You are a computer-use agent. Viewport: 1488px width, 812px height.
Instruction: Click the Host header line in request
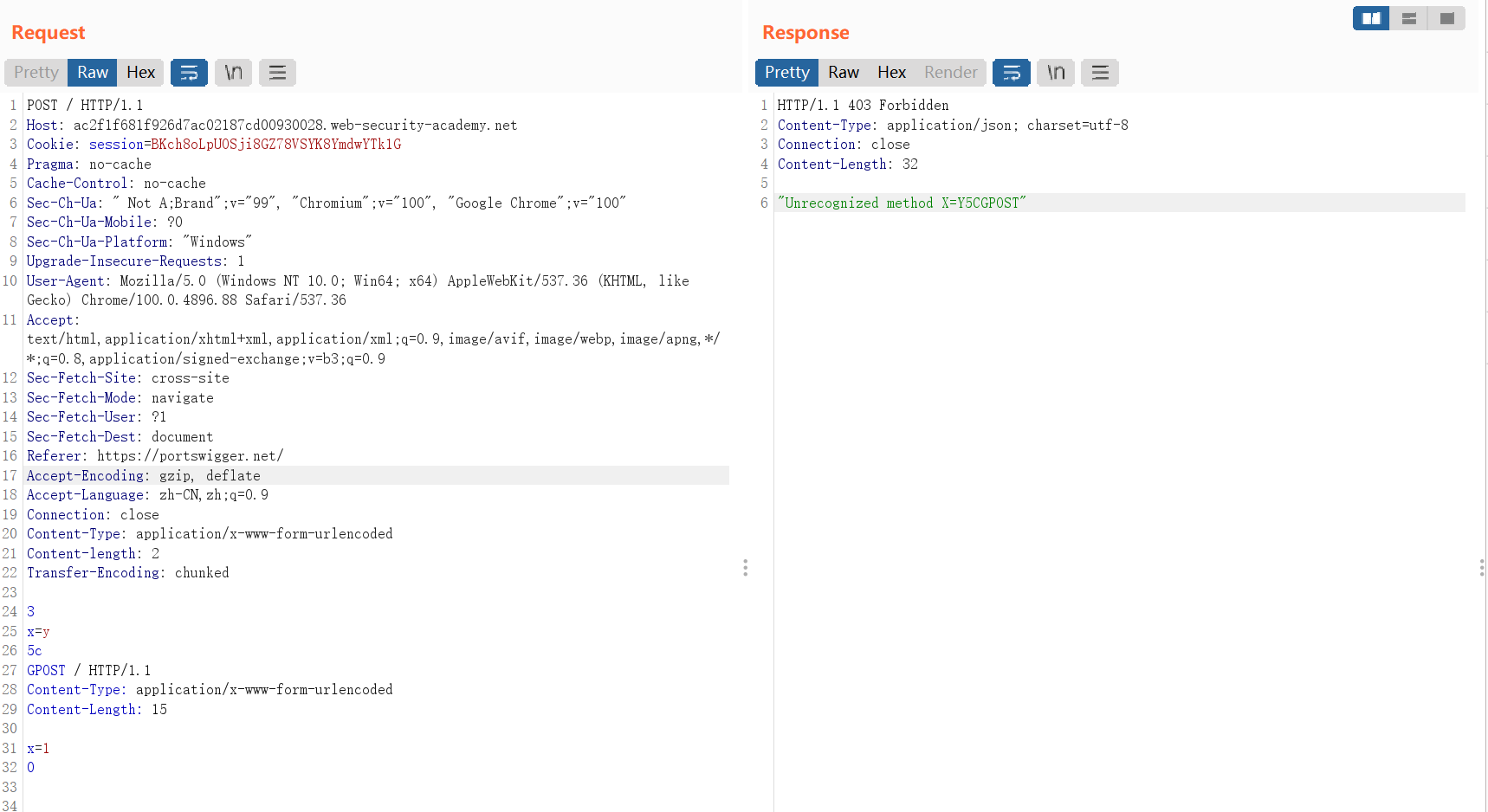(272, 126)
